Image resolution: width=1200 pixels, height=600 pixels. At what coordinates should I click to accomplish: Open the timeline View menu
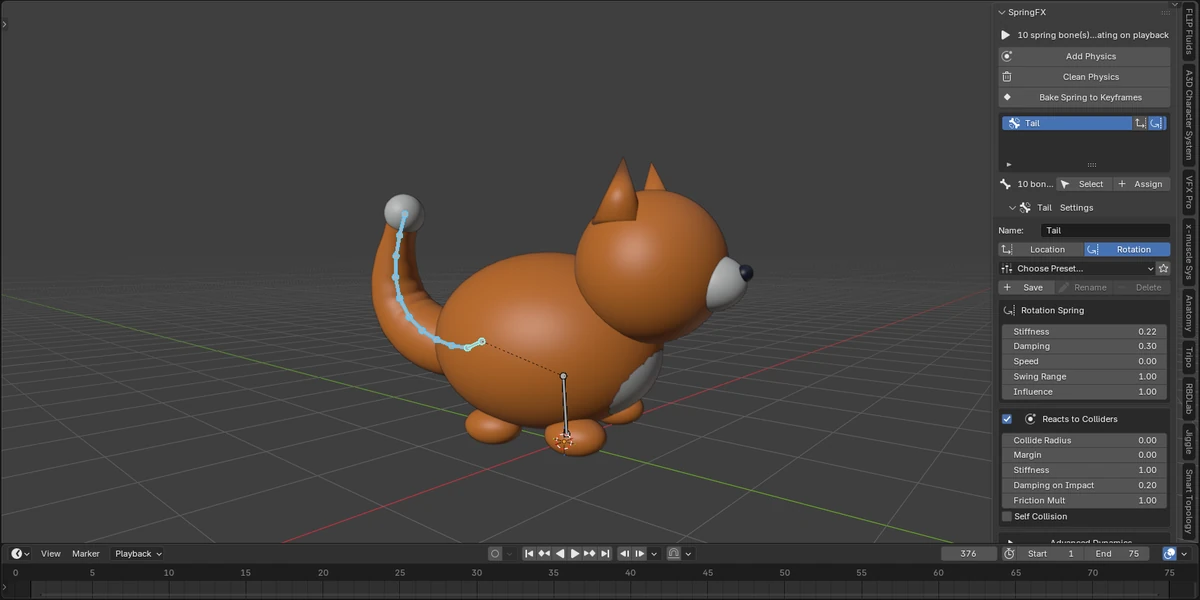tap(50, 553)
